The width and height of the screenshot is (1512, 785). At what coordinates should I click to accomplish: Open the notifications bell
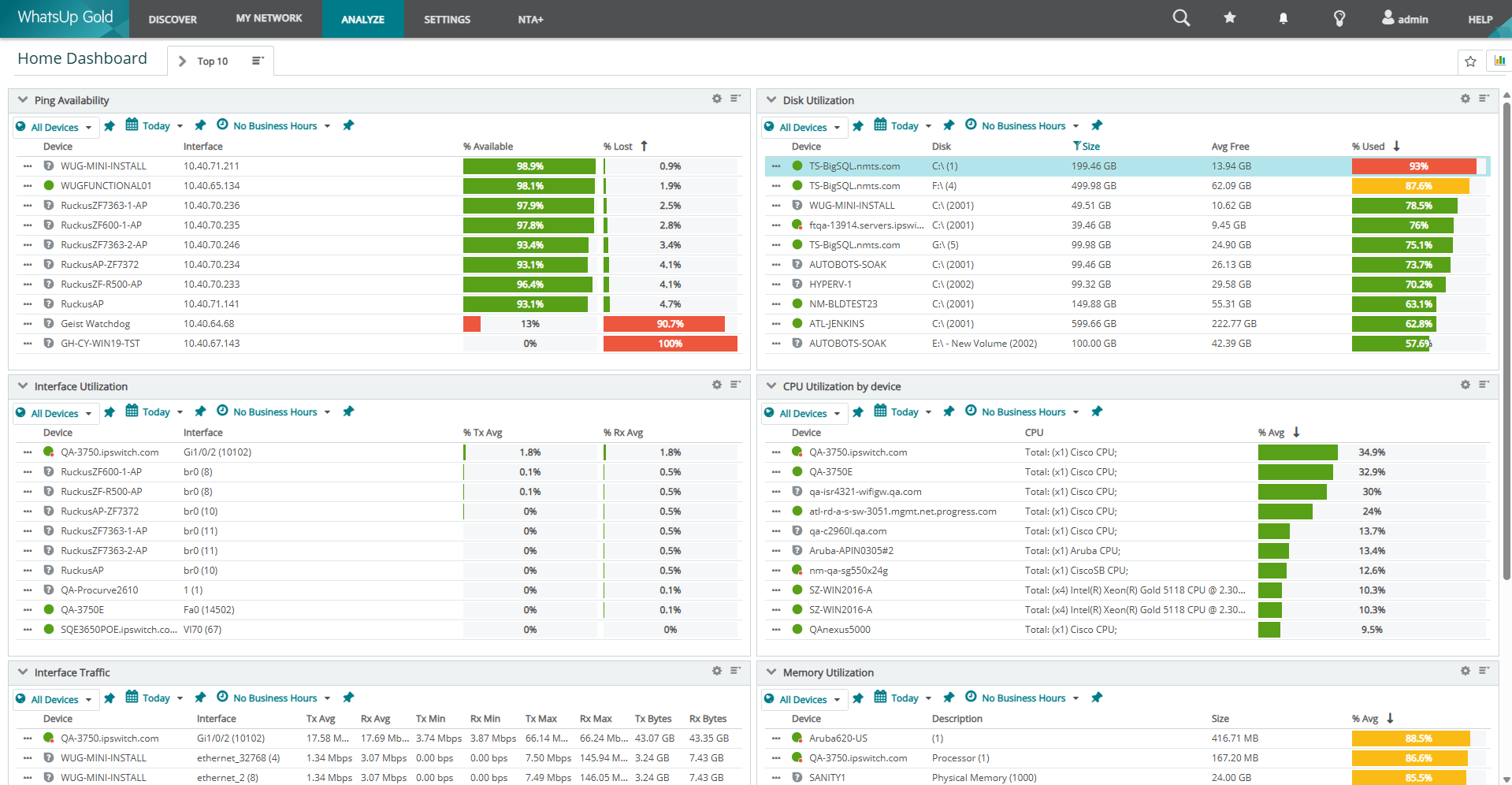click(1284, 17)
